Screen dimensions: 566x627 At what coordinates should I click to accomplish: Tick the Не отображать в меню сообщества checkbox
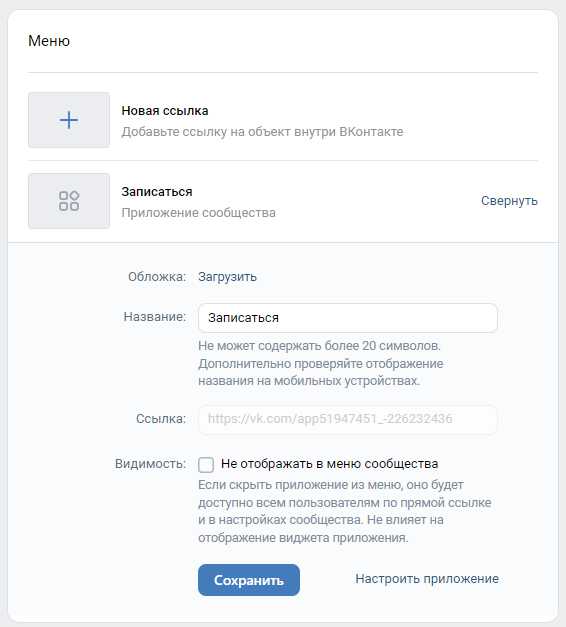coord(206,465)
